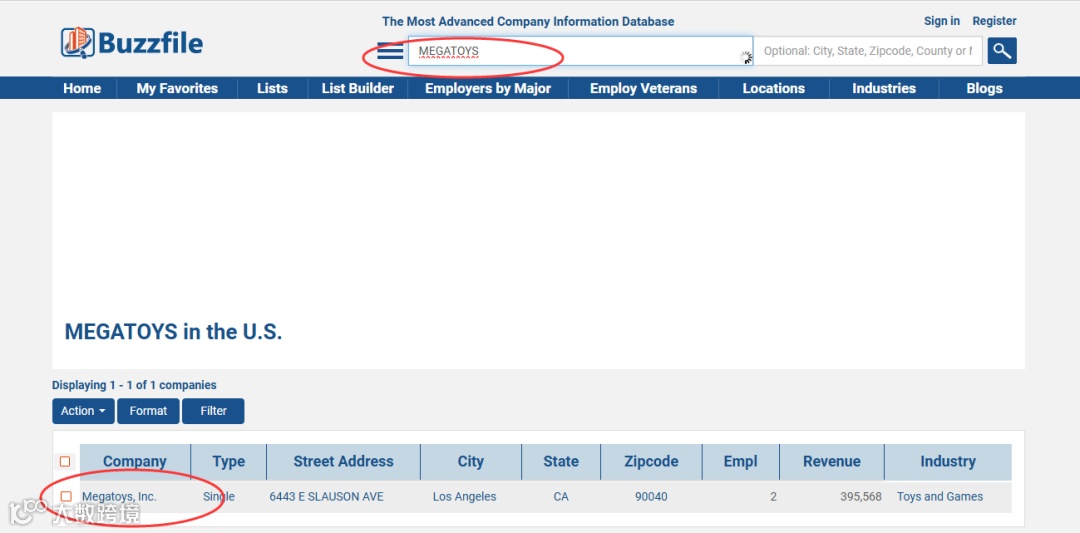Click the MEGATOYS in the U.S. heading
Screen dimensions: 1080x533
pyautogui.click(x=174, y=331)
